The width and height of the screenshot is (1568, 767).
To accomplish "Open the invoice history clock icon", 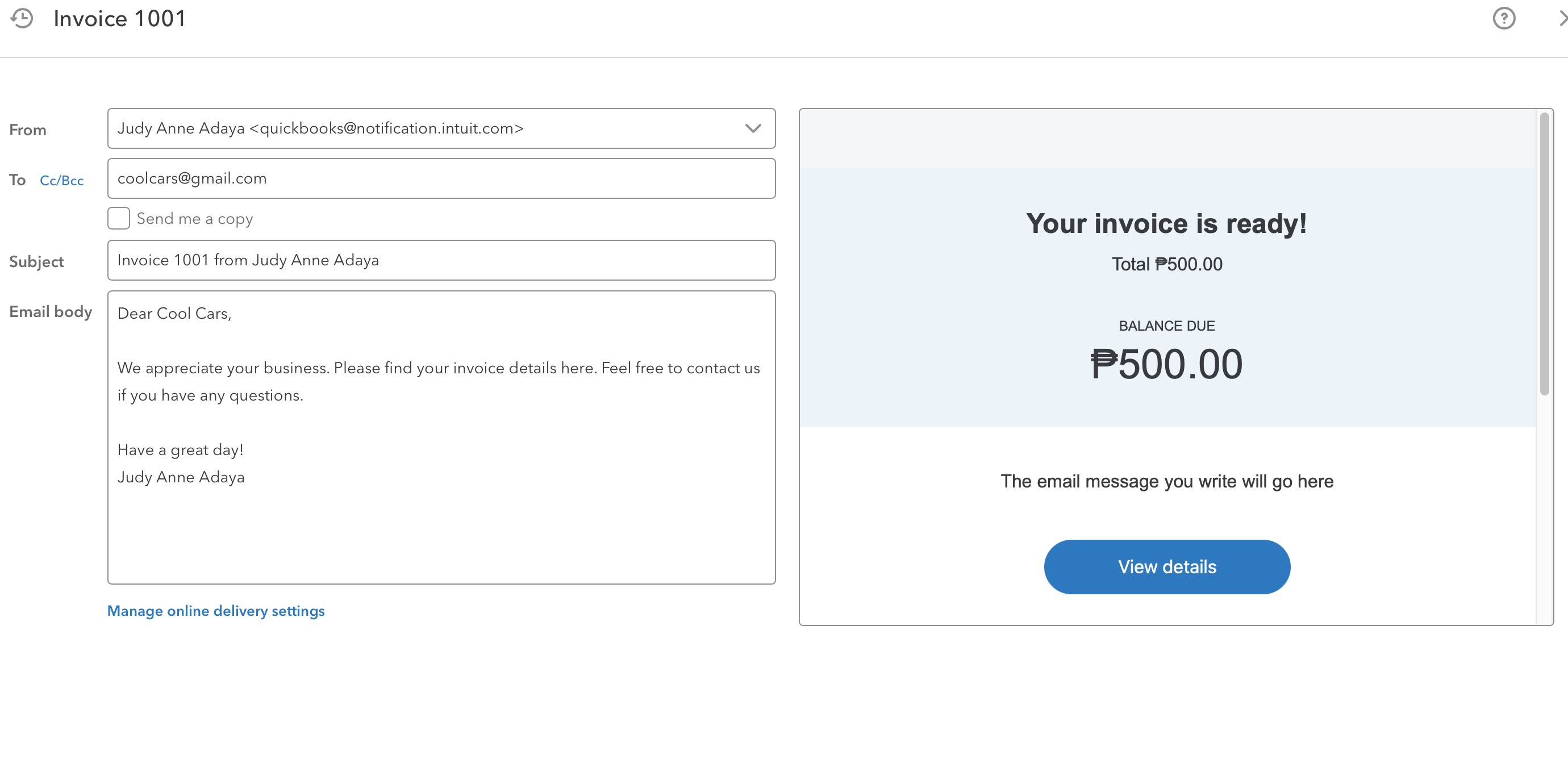I will 22,18.
